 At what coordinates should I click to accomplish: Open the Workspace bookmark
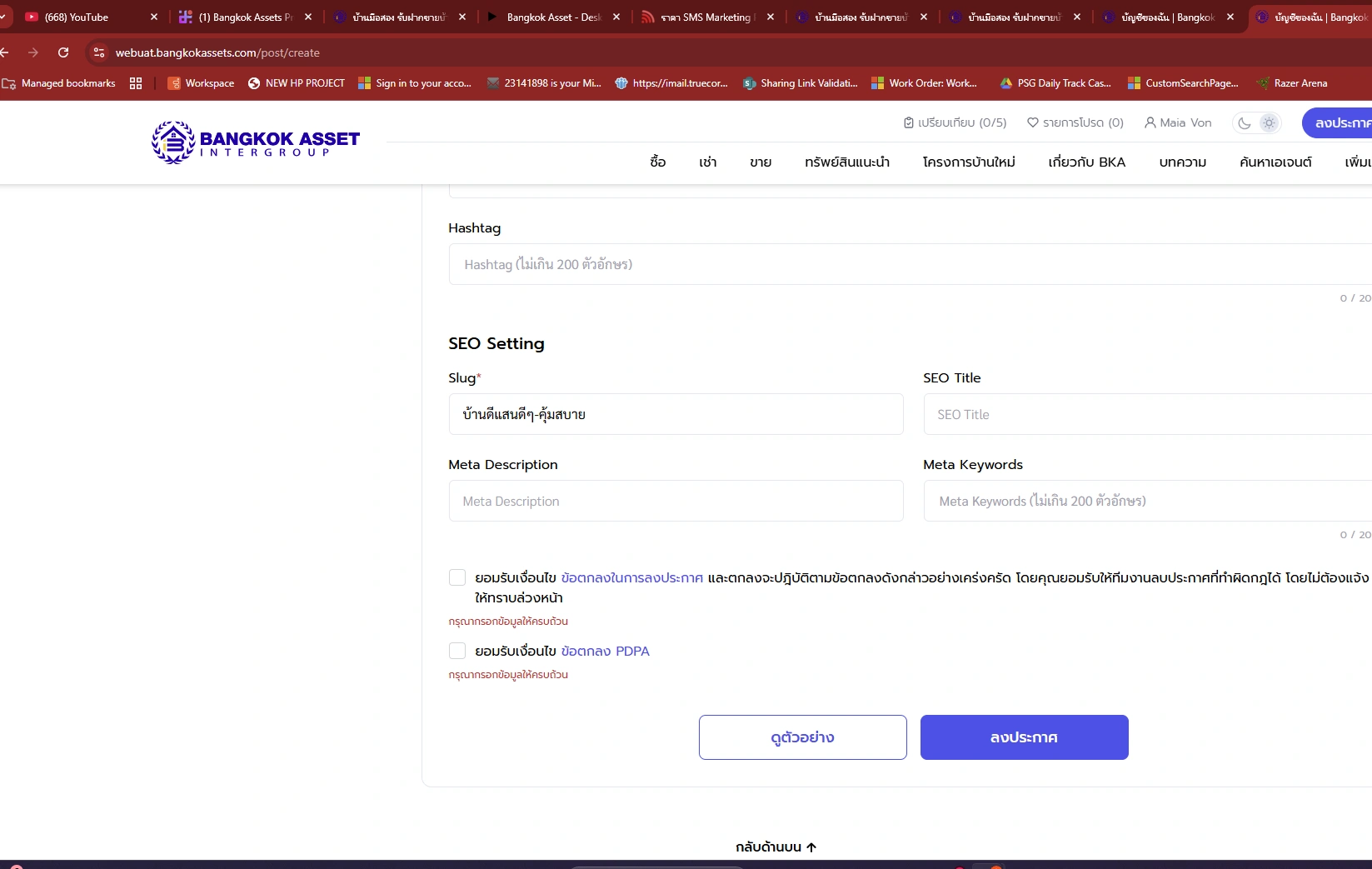click(201, 83)
